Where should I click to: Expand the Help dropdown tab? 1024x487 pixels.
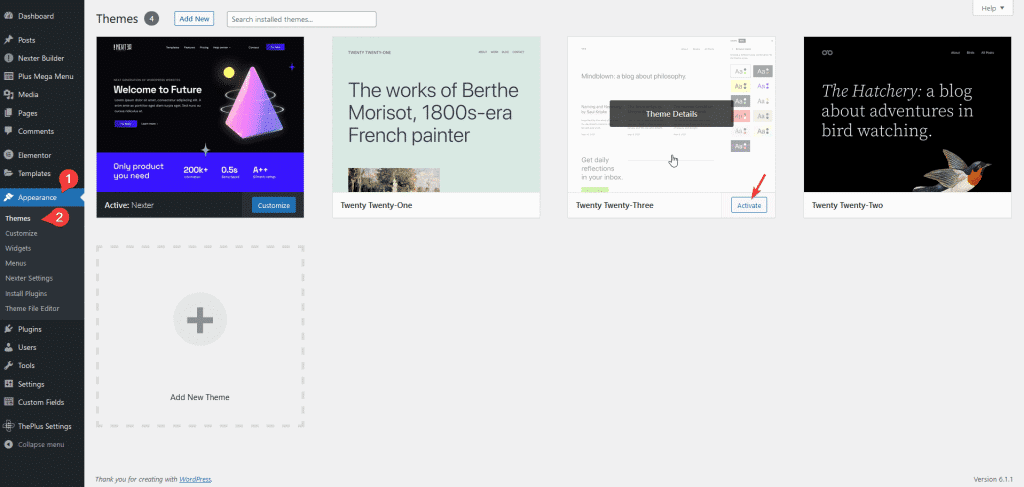991,8
